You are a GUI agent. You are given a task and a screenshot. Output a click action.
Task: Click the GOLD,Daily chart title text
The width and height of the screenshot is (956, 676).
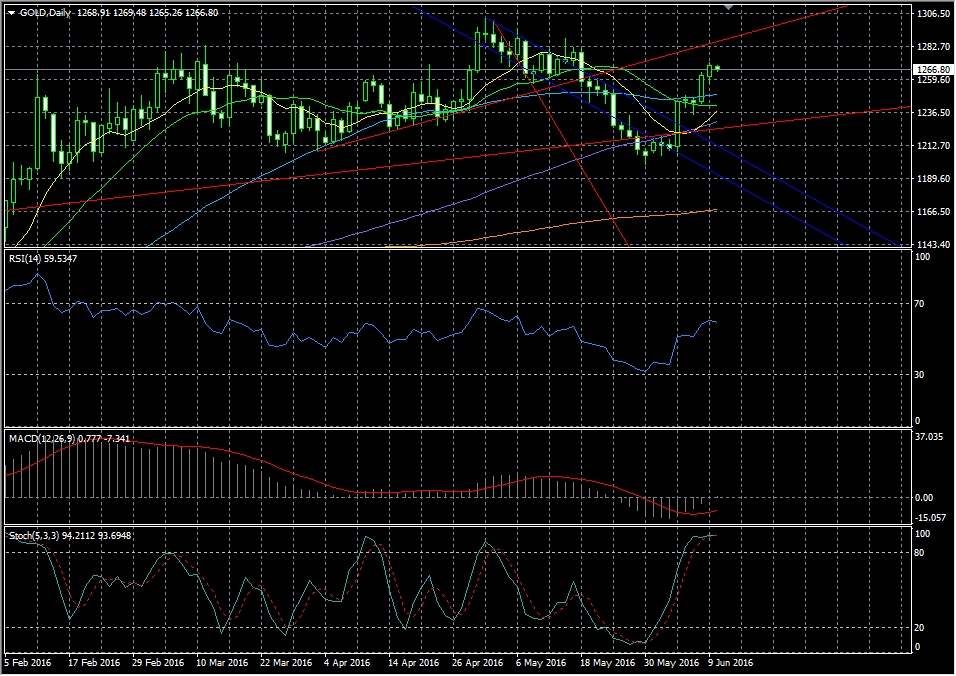tap(45, 13)
